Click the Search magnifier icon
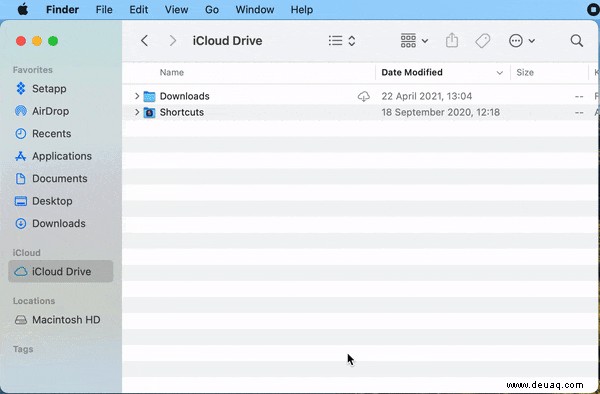 pyautogui.click(x=577, y=41)
